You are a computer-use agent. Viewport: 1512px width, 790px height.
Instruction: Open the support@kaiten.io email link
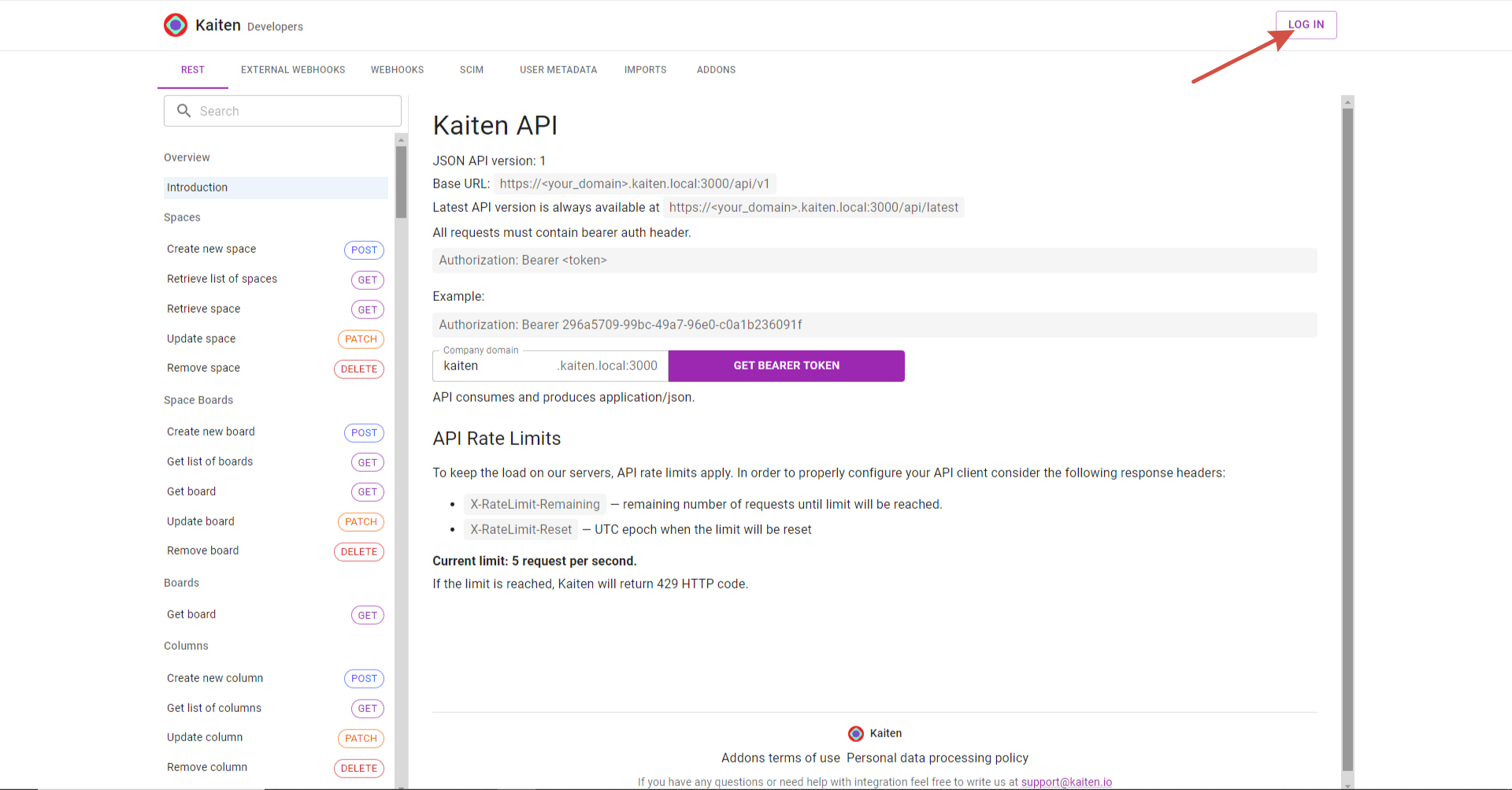coord(1066,782)
